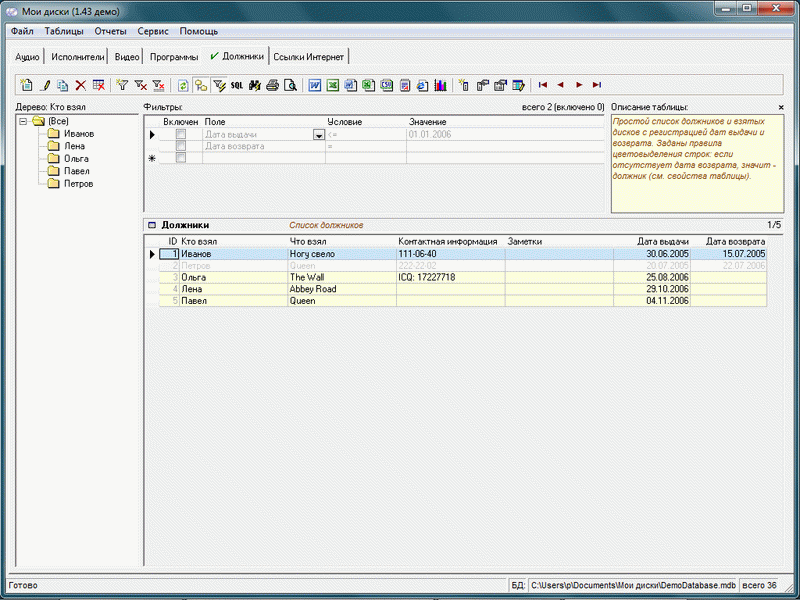Image resolution: width=800 pixels, height=600 pixels.
Task: Sort by the Кто взял column header
Action: click(x=199, y=242)
